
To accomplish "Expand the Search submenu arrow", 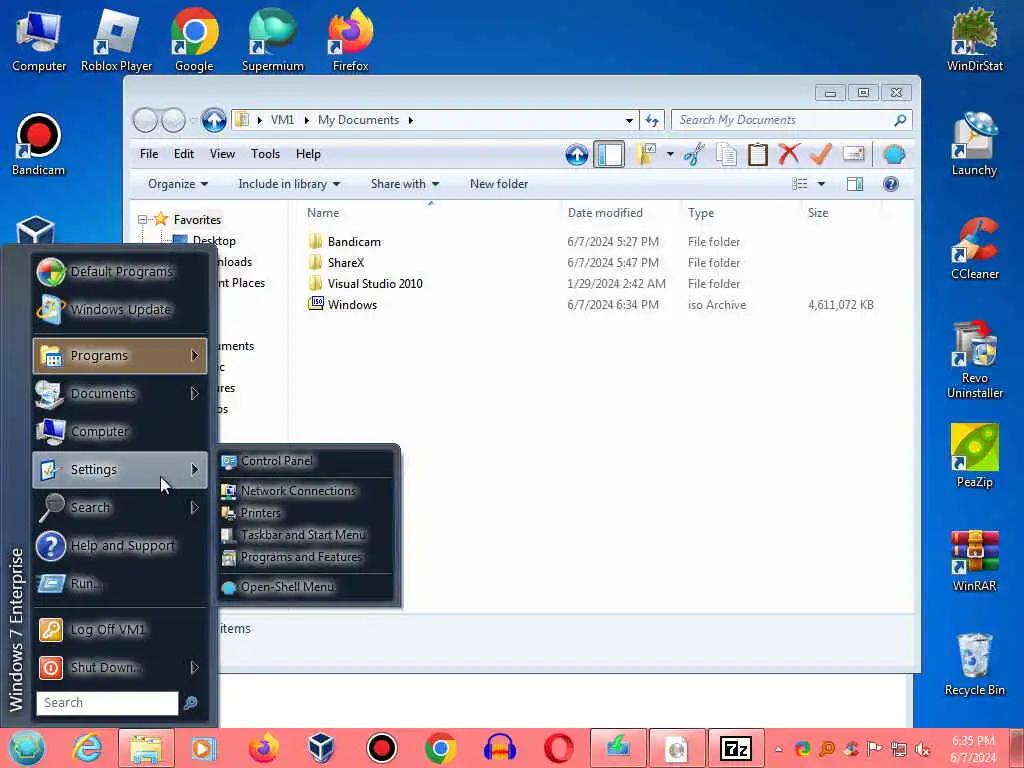I will tap(194, 507).
